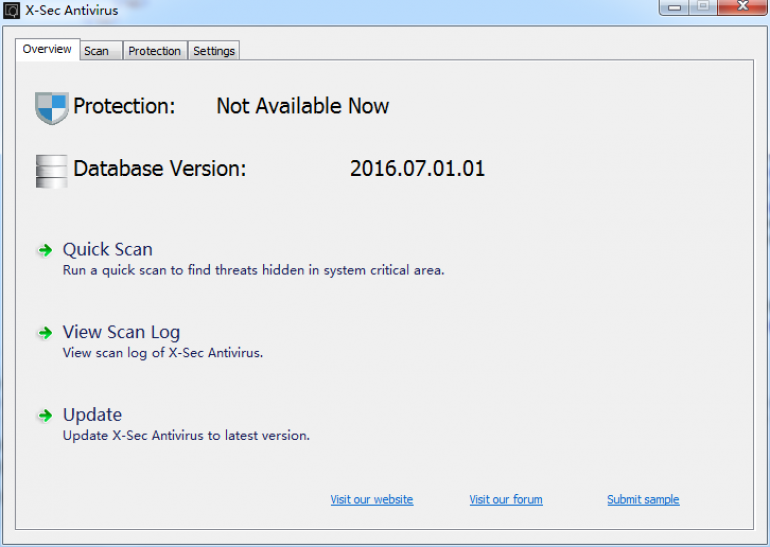Switch to the Overview tab
Screen dimensions: 770x547
47,49
